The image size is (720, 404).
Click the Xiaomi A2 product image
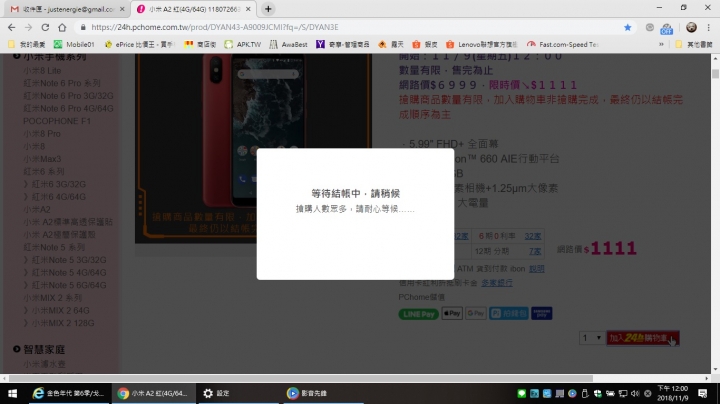[253, 148]
